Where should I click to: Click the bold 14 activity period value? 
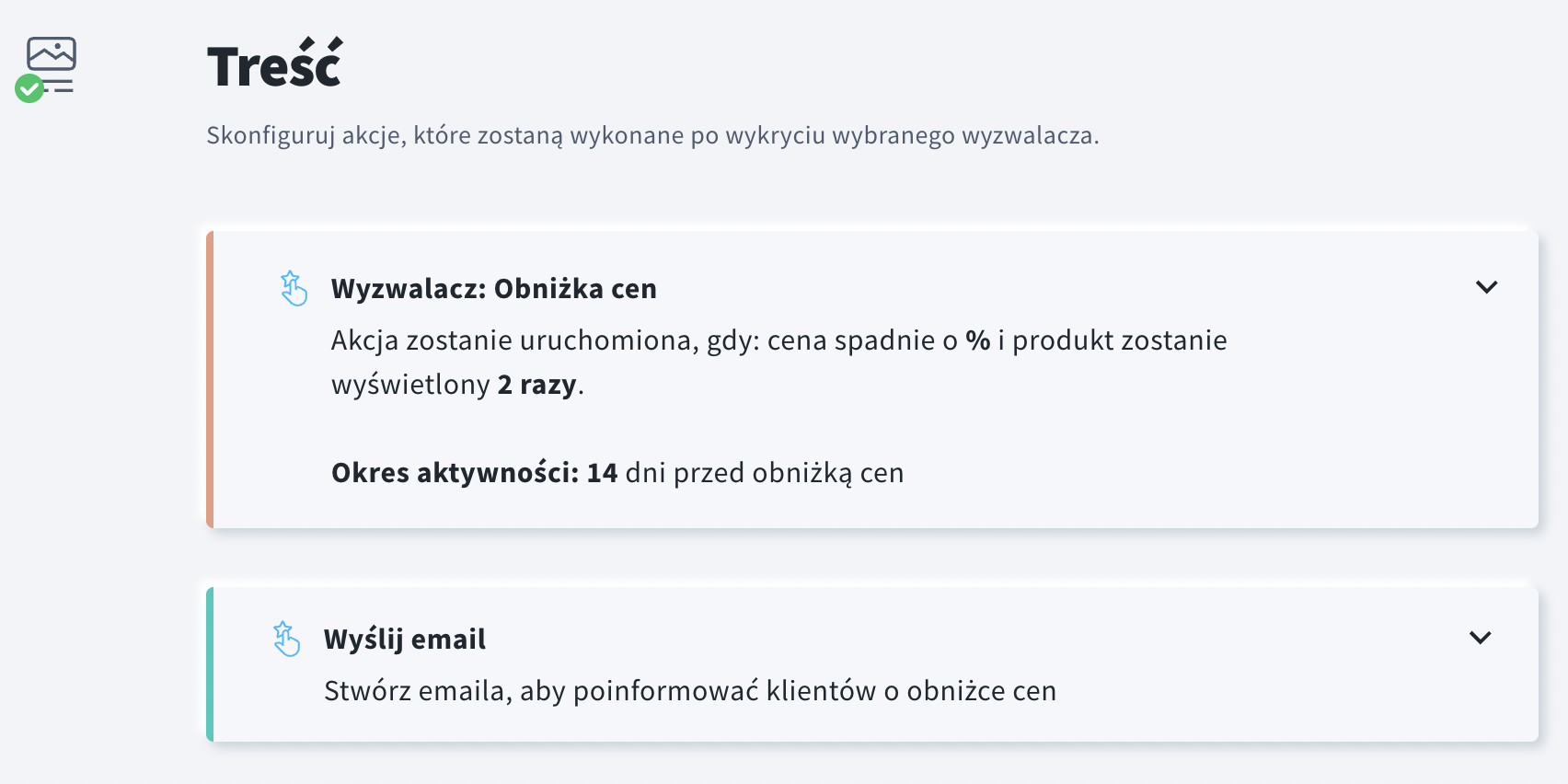click(603, 473)
